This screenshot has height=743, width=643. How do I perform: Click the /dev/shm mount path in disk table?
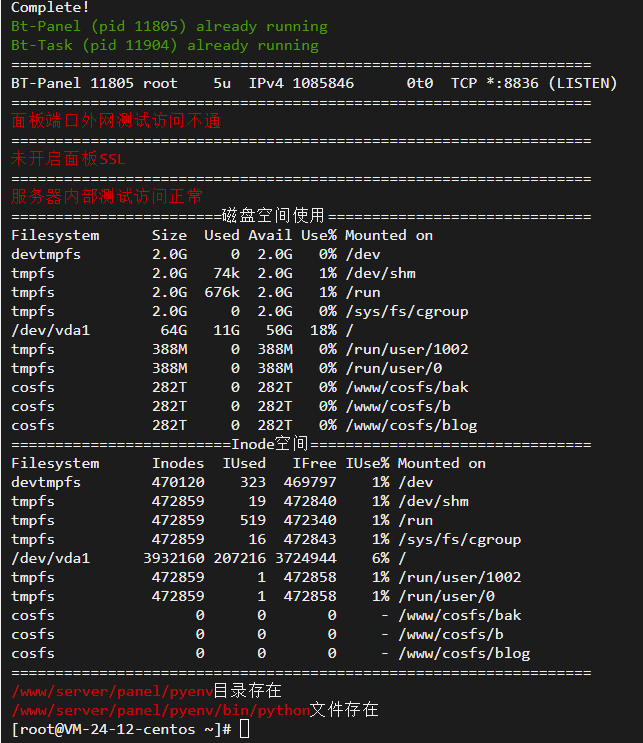pos(380,273)
